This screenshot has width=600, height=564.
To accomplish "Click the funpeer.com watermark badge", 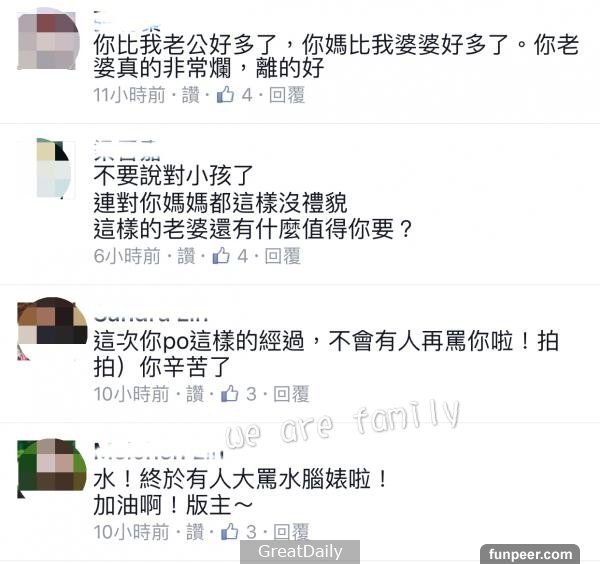I will pyautogui.click(x=530, y=554).
